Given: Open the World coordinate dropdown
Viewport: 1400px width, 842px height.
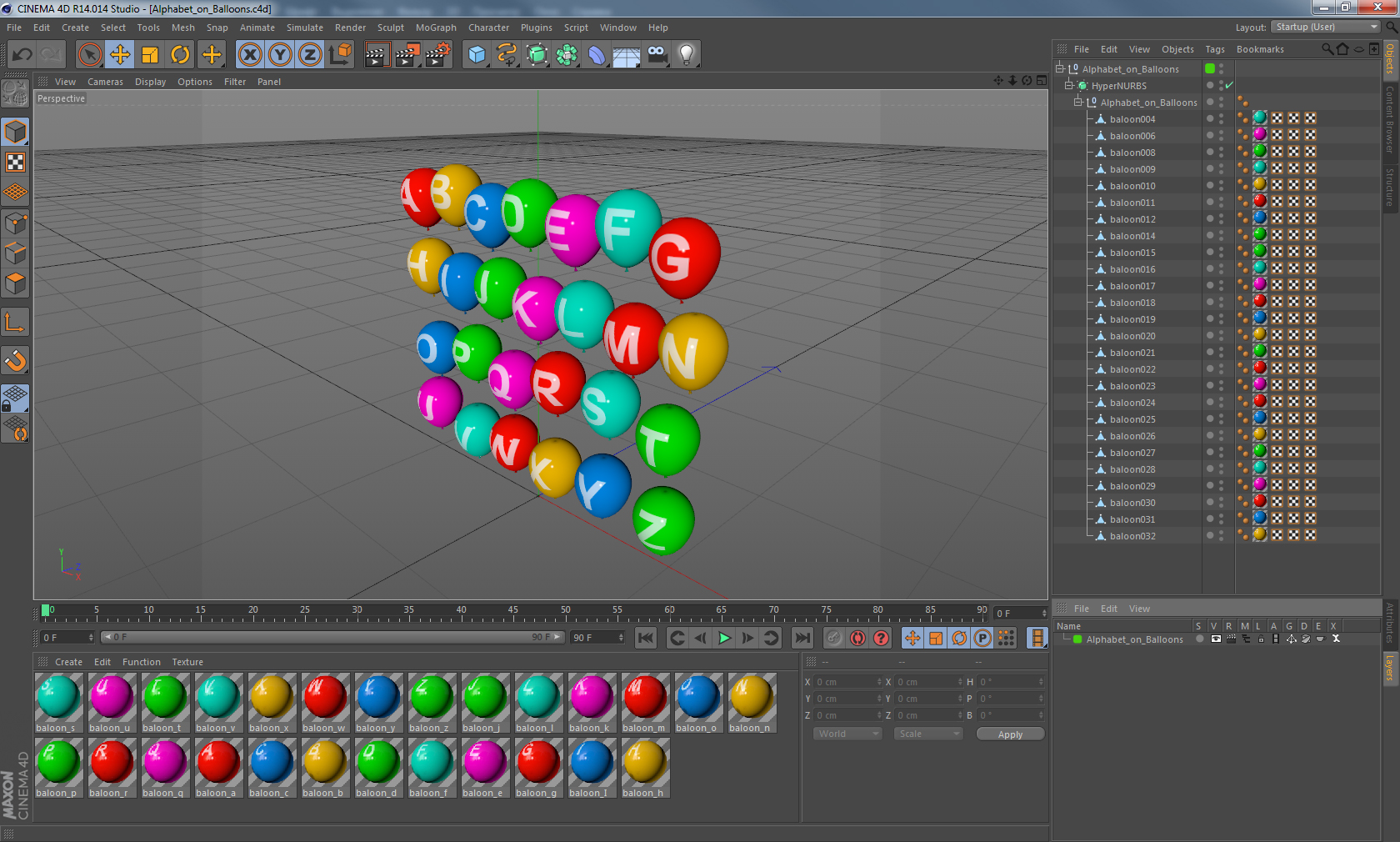Looking at the screenshot, I should tap(847, 734).
